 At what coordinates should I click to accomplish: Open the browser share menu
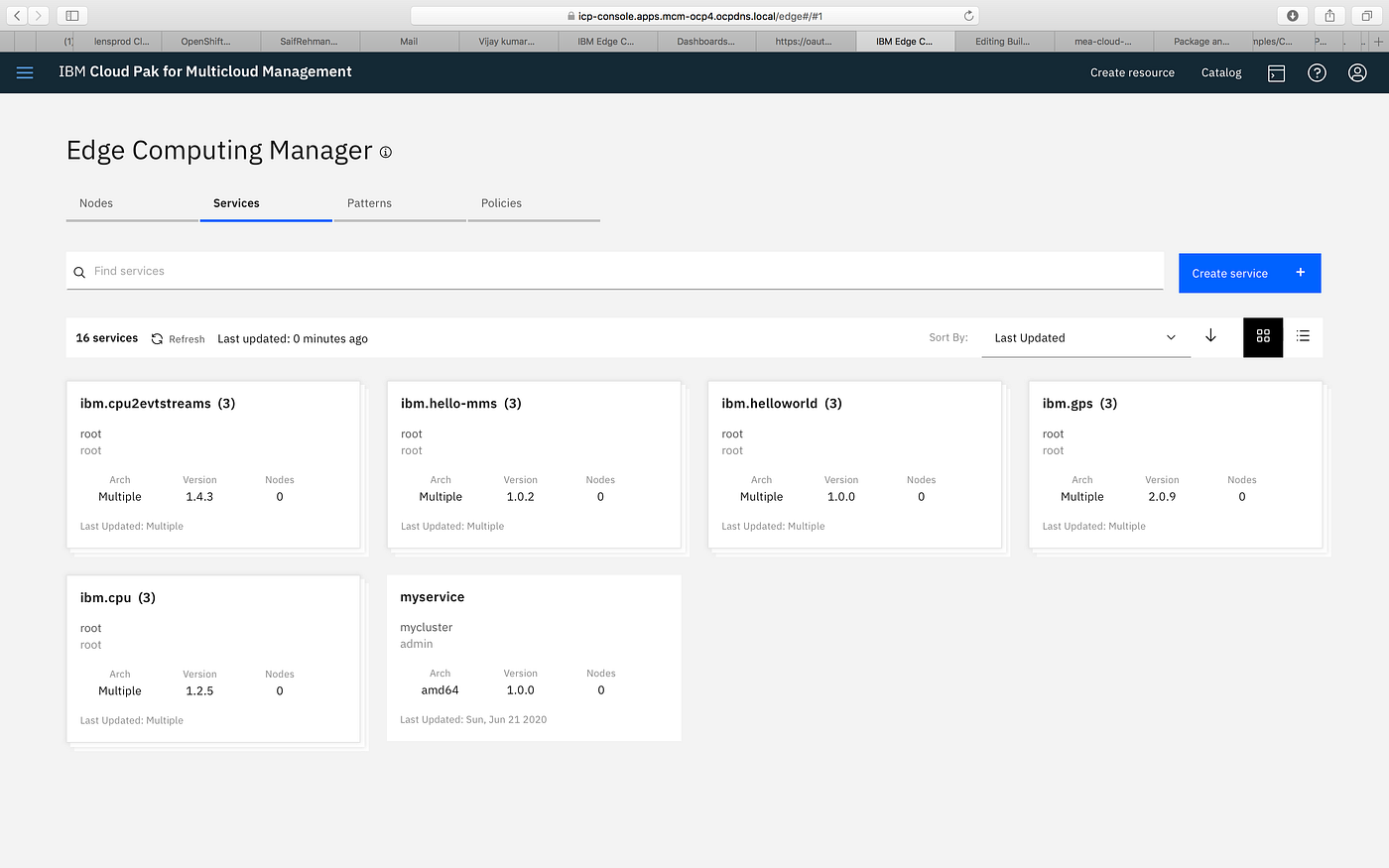1327,16
